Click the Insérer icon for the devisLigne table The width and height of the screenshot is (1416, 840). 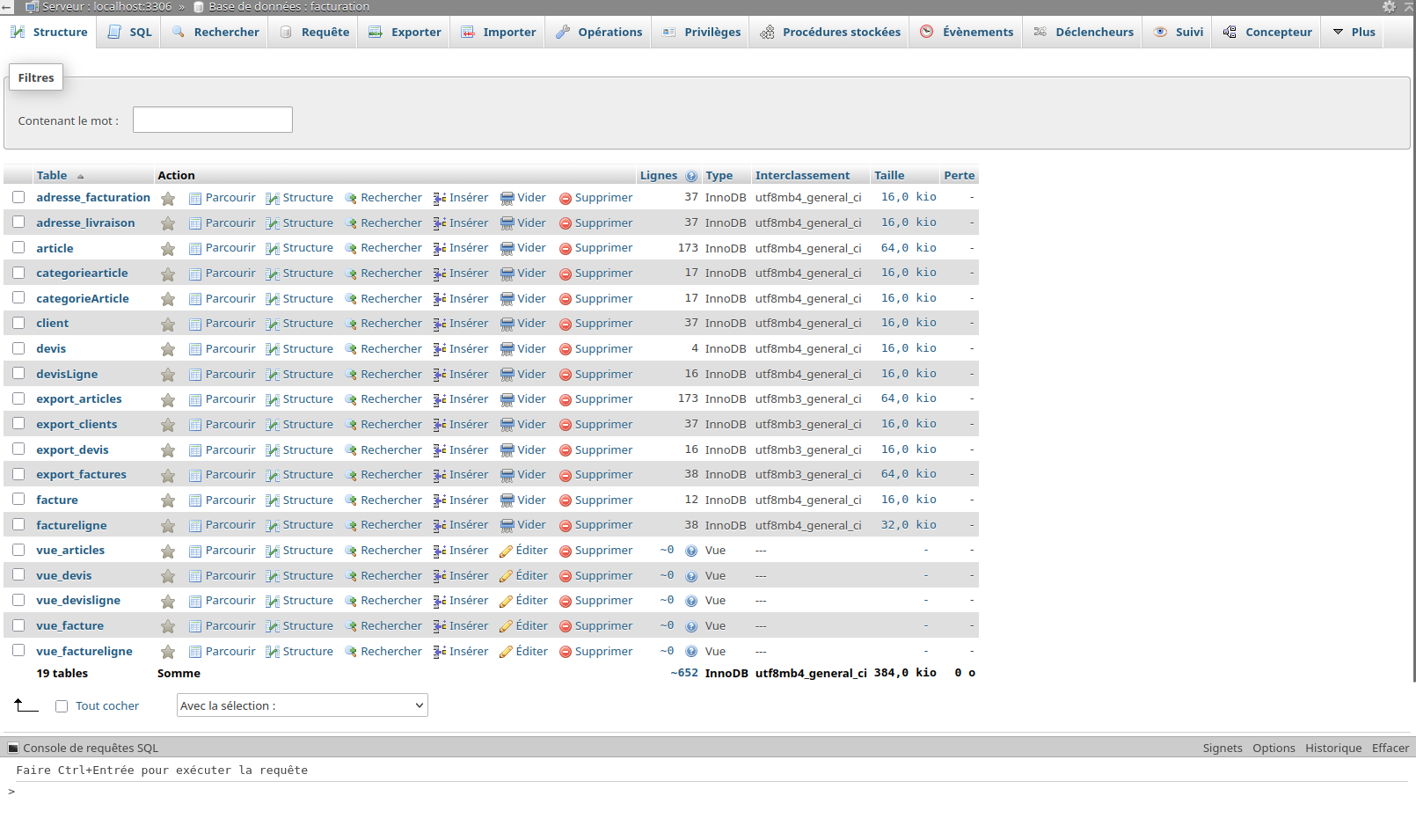[440, 375]
